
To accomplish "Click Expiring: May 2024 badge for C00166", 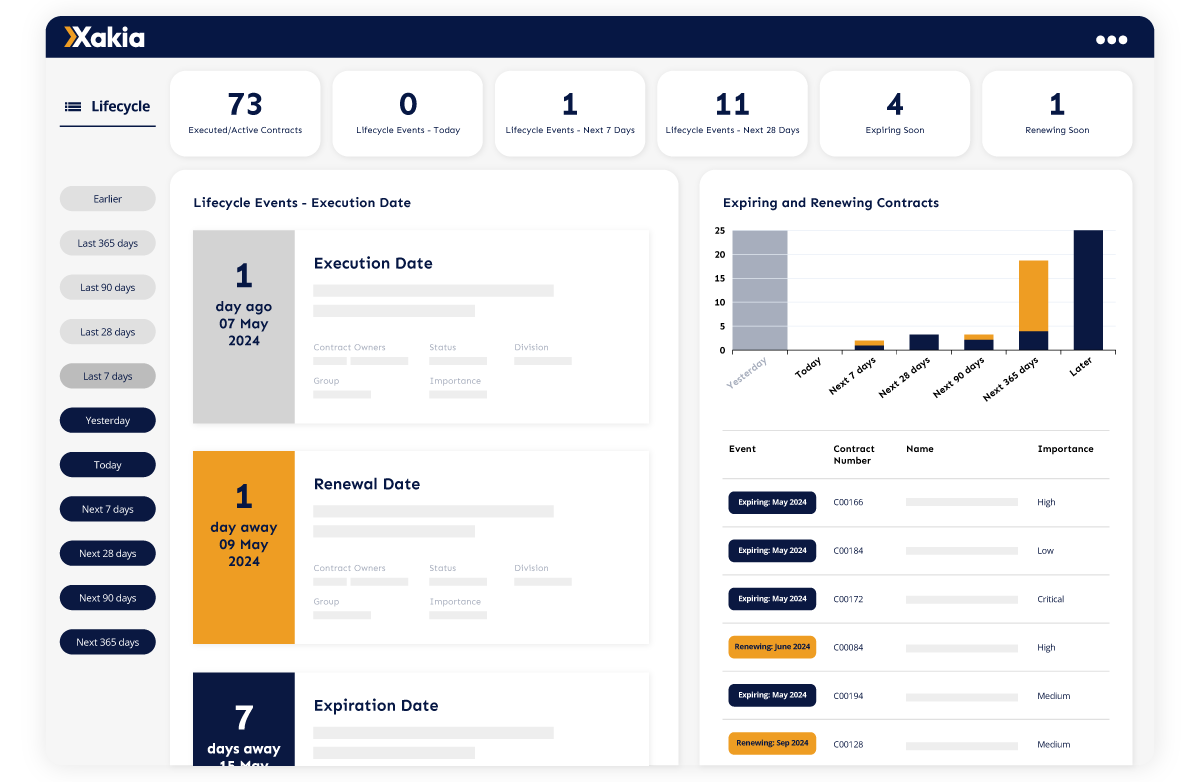I will click(772, 502).
